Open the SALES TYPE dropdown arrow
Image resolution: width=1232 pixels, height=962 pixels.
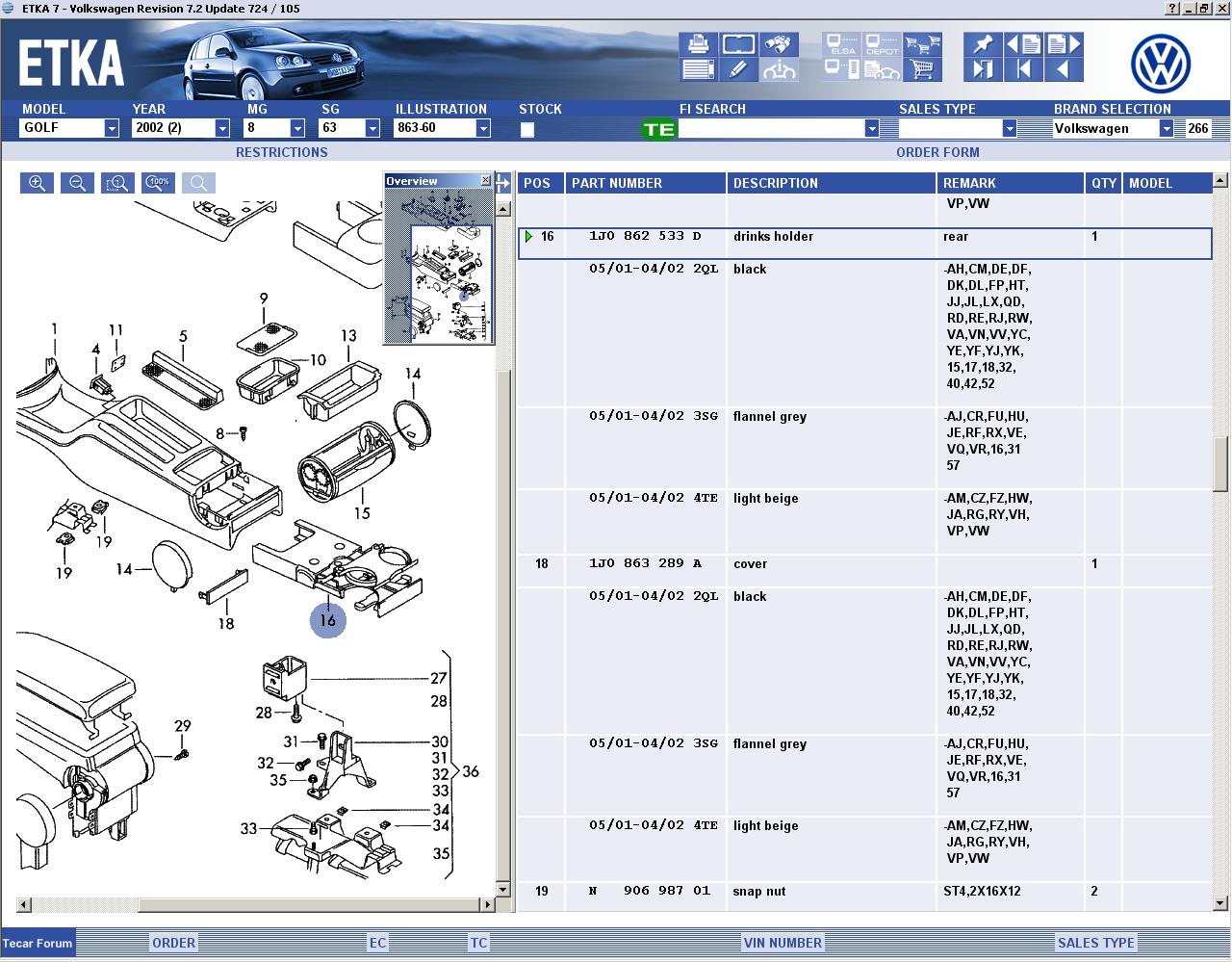coord(1010,128)
